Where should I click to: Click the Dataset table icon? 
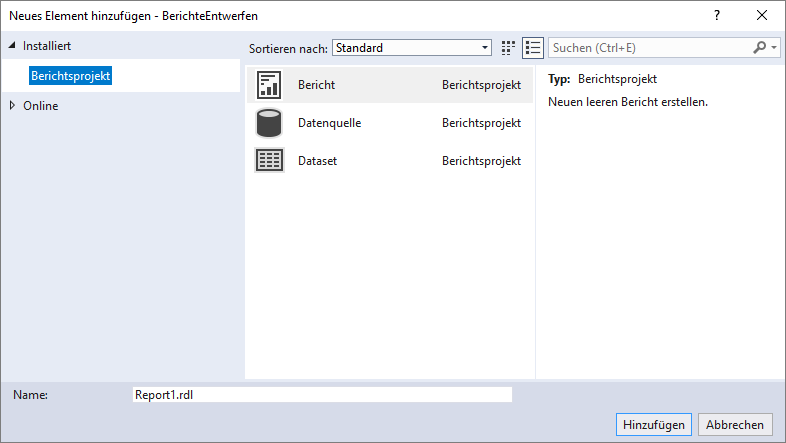(270, 160)
